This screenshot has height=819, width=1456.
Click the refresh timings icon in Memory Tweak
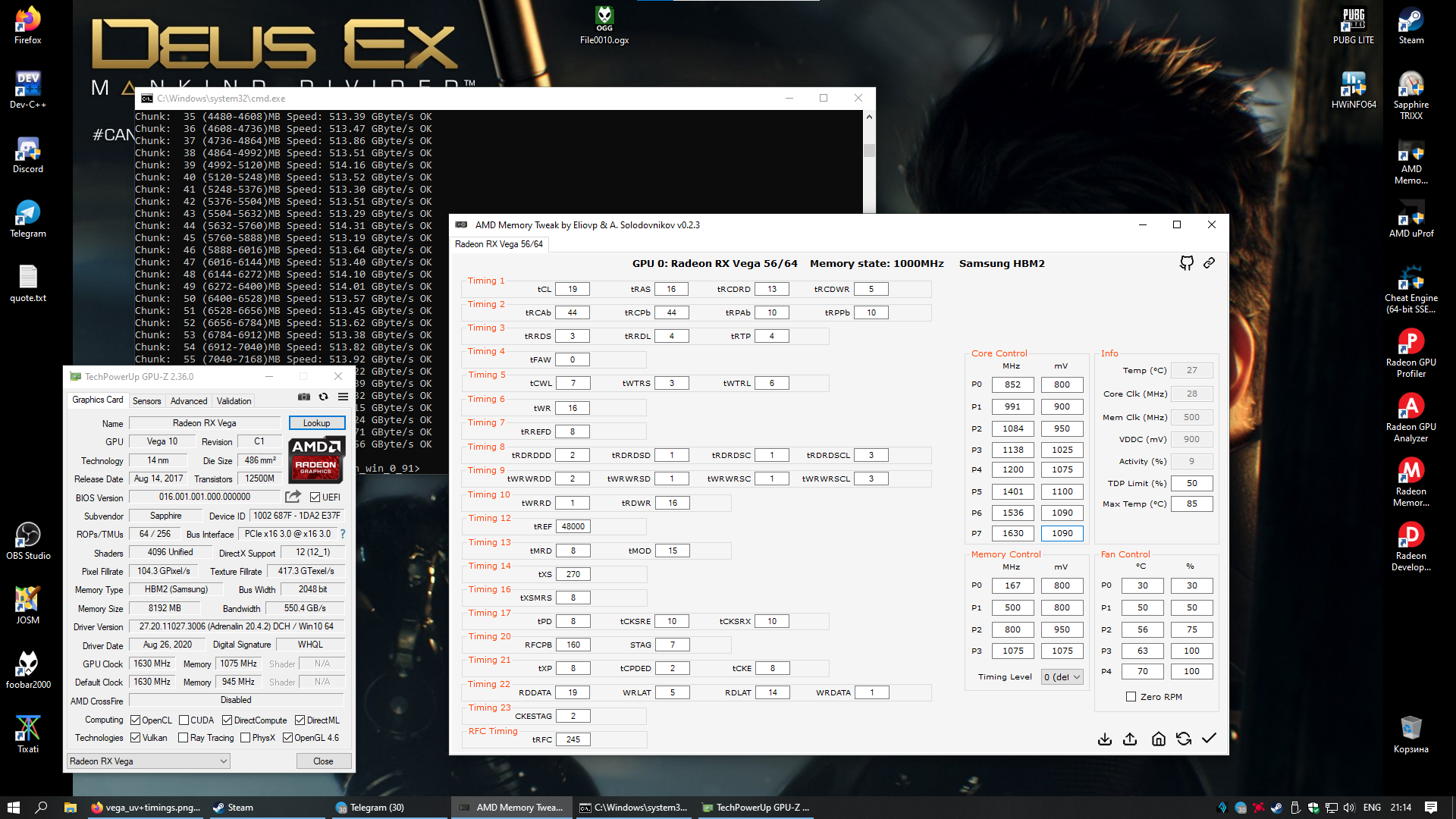pyautogui.click(x=1183, y=738)
